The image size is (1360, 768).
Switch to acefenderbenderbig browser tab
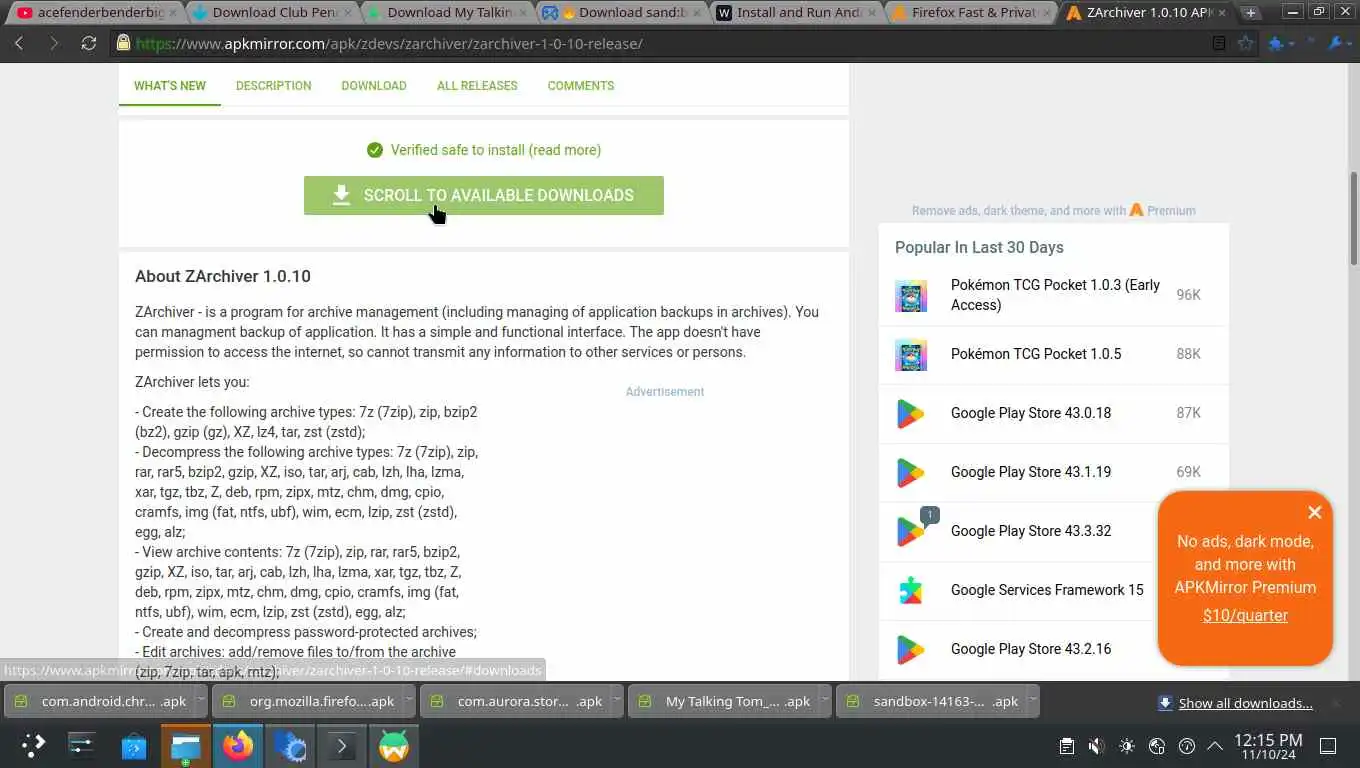tap(95, 13)
